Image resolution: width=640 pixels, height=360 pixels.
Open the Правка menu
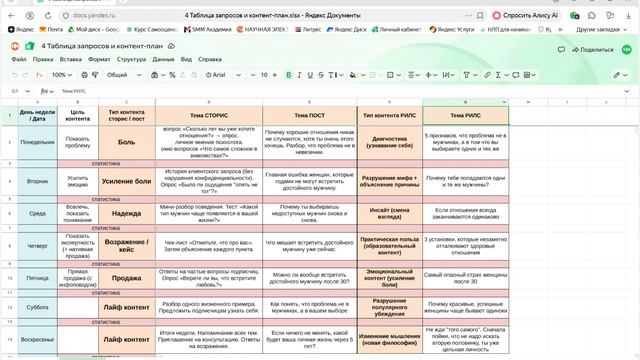pos(43,60)
